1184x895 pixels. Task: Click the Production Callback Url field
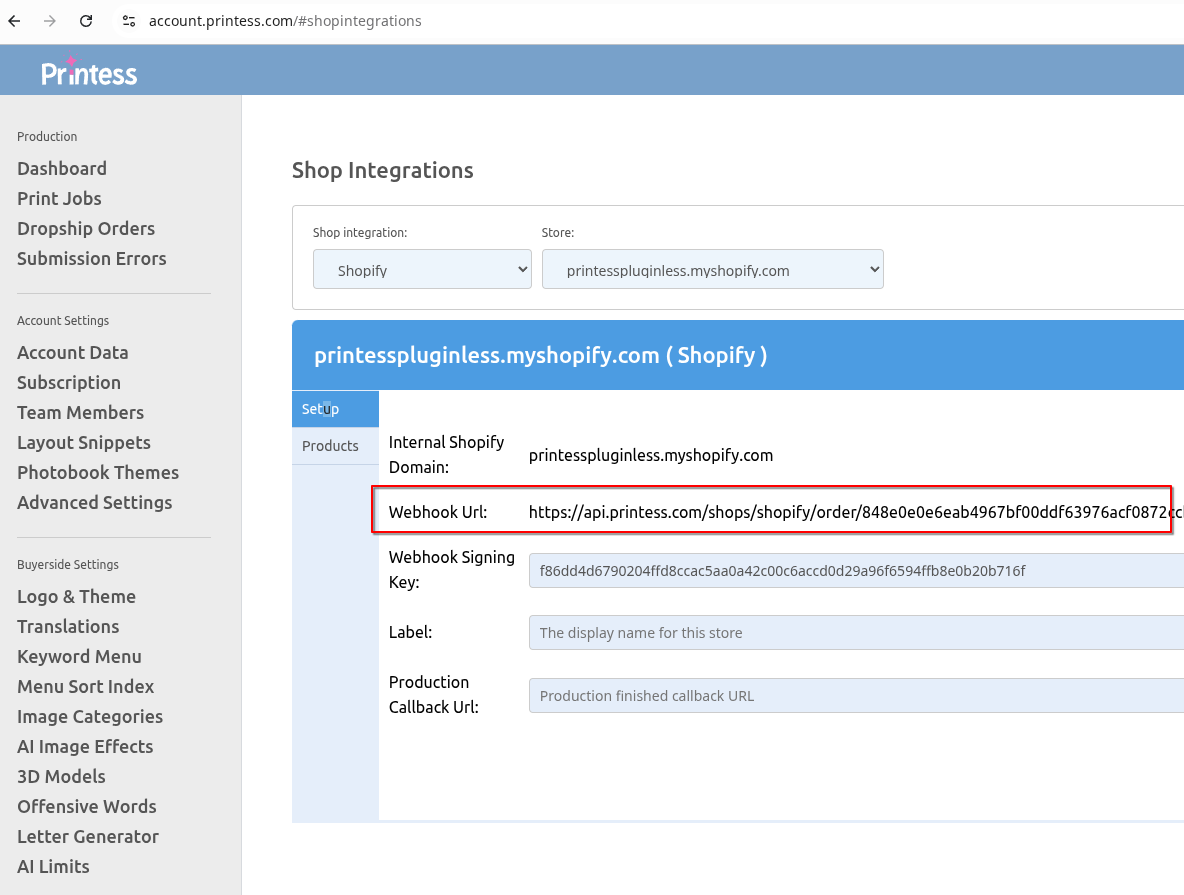coord(800,695)
